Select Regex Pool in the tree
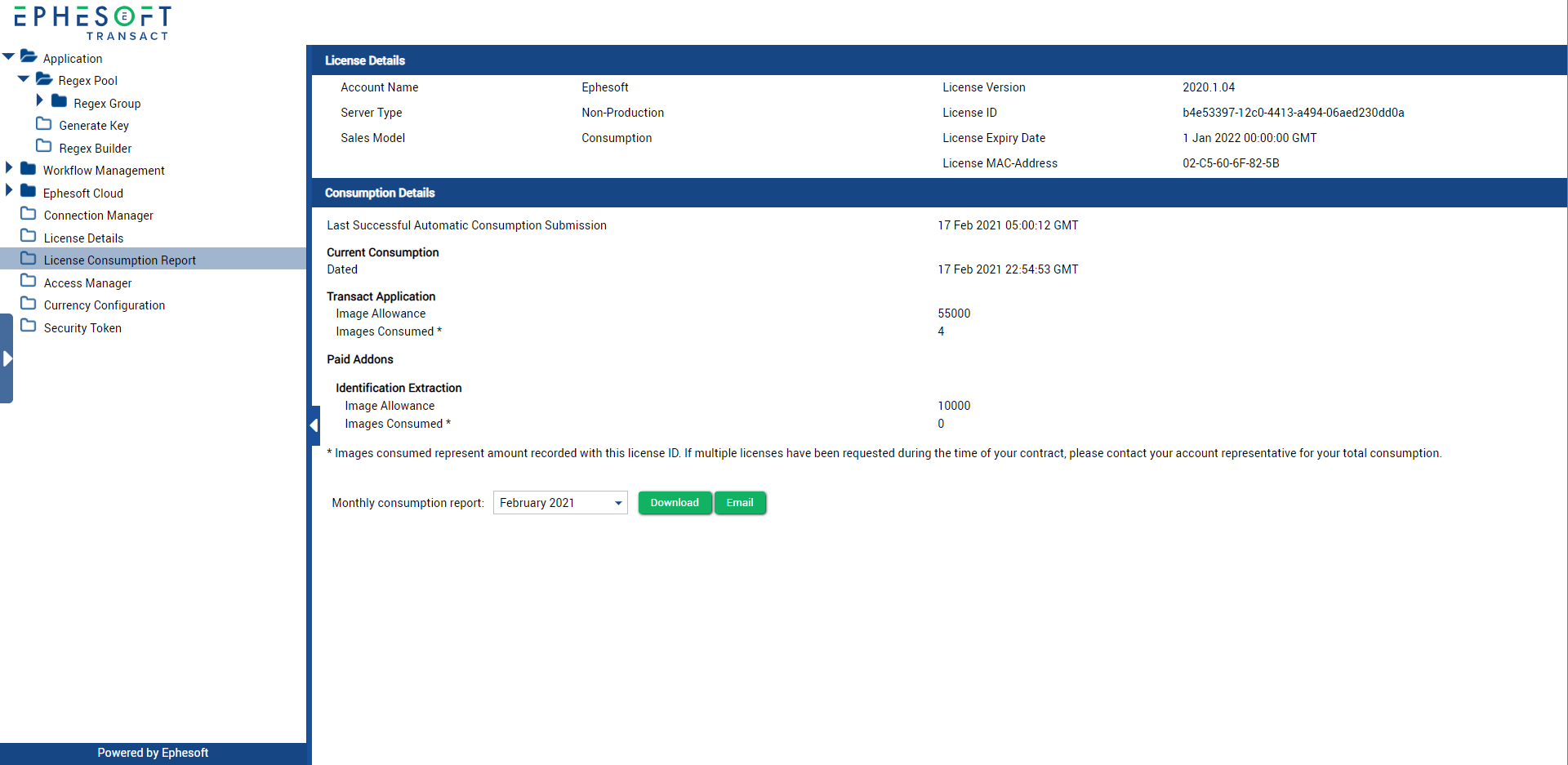1568x765 pixels. (x=88, y=81)
